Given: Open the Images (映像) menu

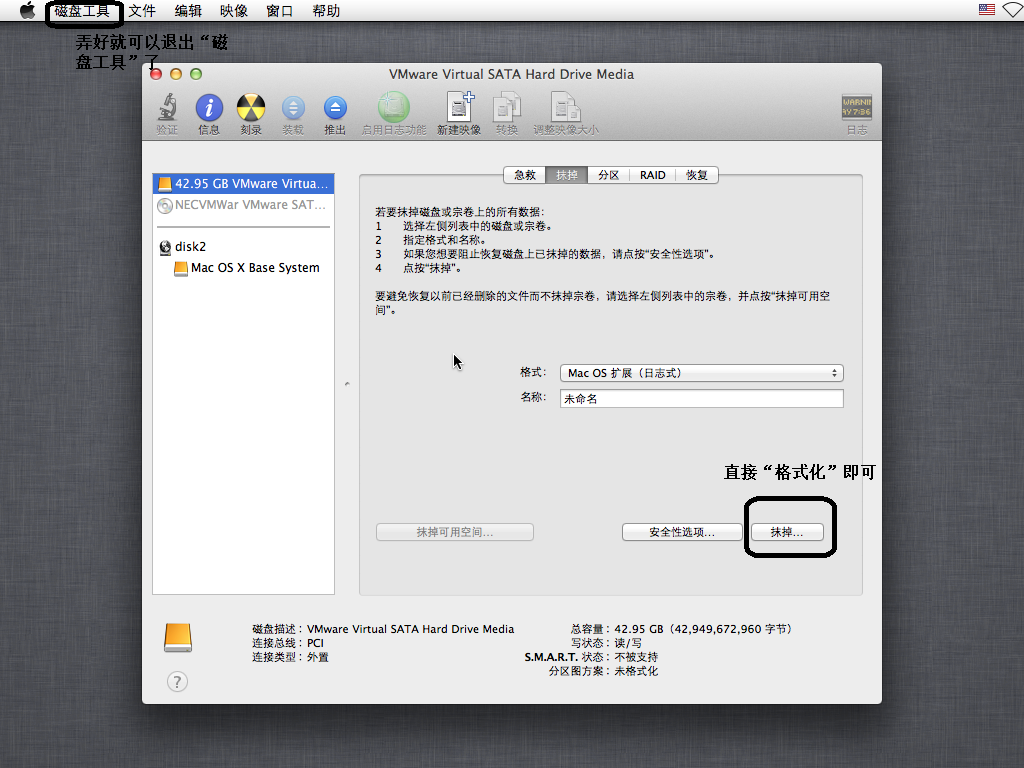Looking at the screenshot, I should (234, 10).
